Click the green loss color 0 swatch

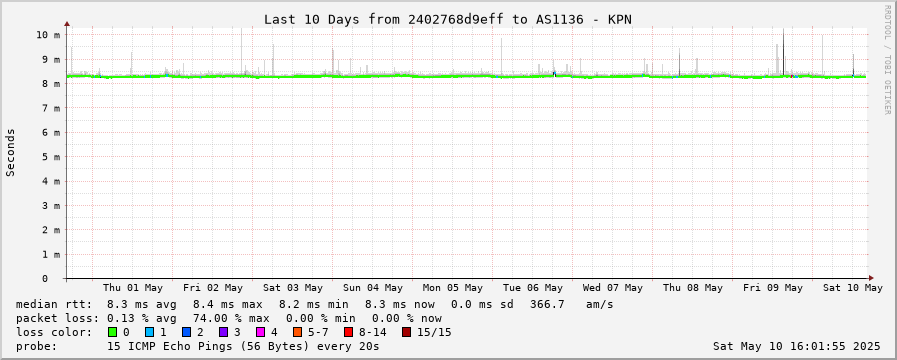tap(112, 332)
